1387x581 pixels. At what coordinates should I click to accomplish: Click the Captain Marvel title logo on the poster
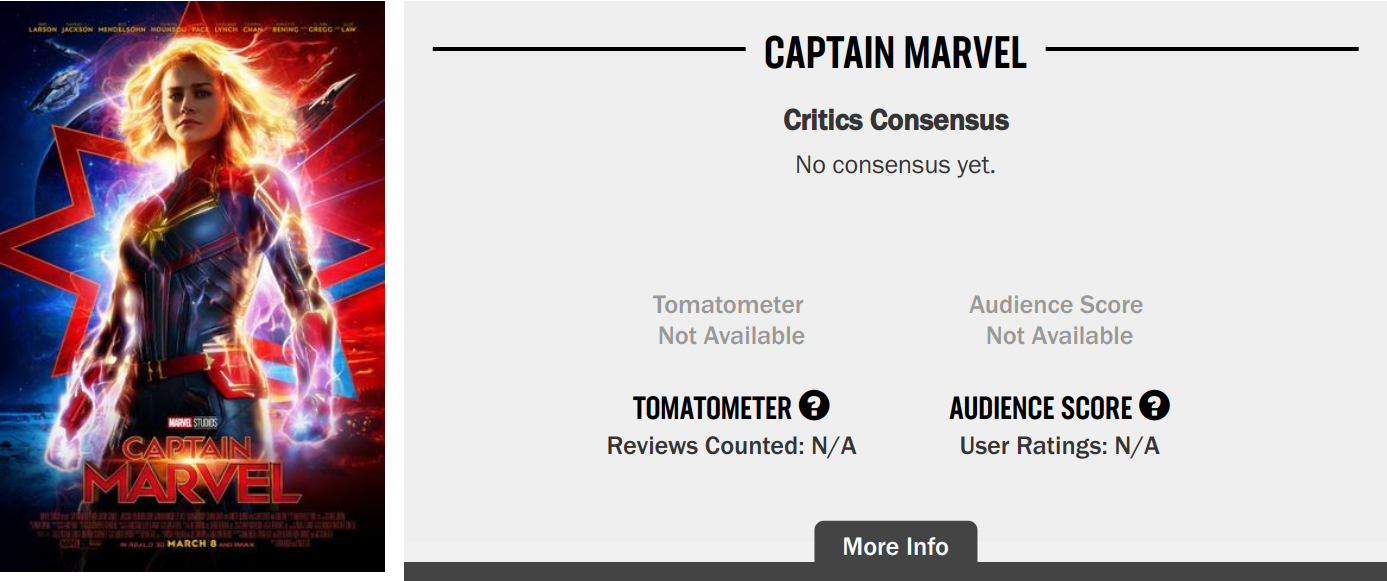(x=192, y=468)
